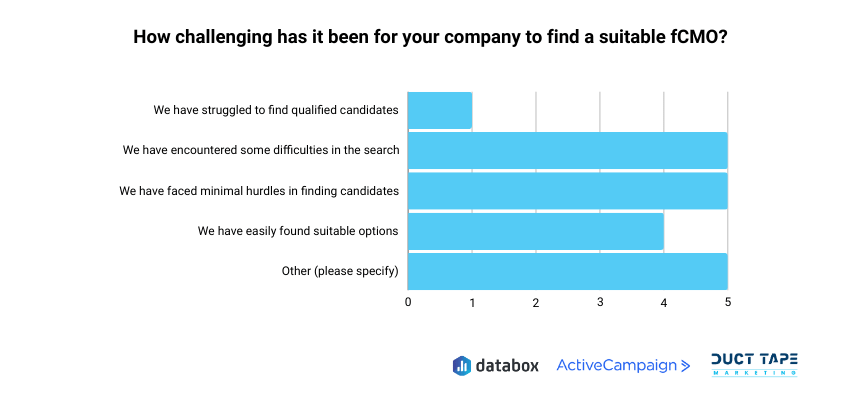The image size is (850, 400).
Task: Click the 'We have faced minimal hurdles' label
Action: 259,191
